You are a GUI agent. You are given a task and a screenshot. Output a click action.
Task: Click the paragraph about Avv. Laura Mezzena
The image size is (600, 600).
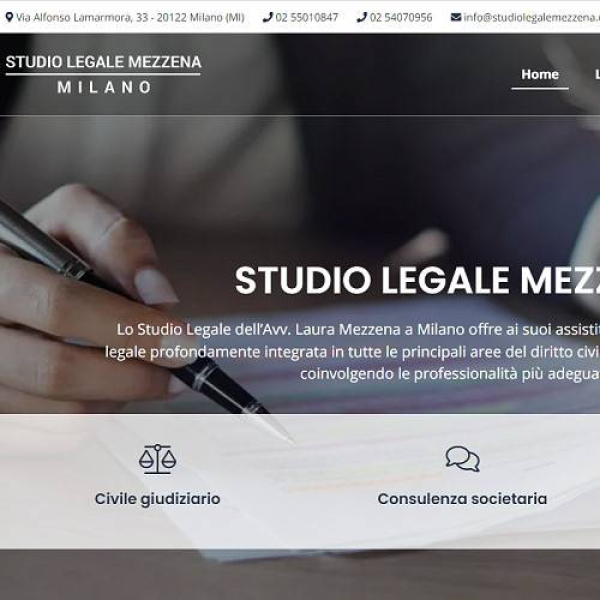[x=352, y=352]
